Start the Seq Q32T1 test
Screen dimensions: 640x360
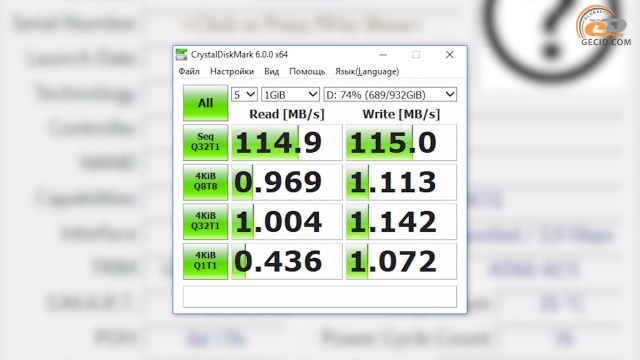pyautogui.click(x=205, y=142)
